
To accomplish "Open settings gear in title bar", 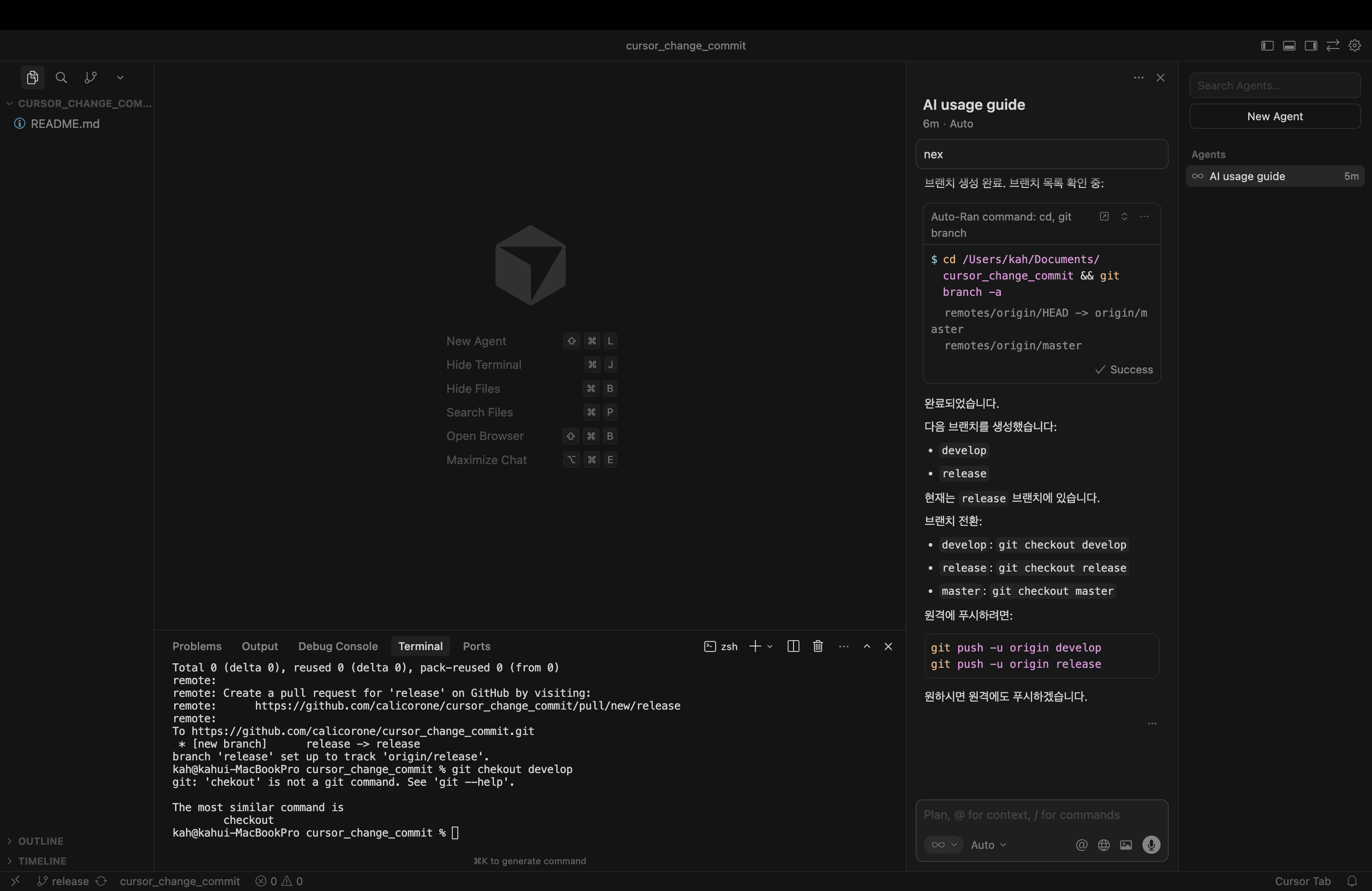I will [x=1355, y=45].
